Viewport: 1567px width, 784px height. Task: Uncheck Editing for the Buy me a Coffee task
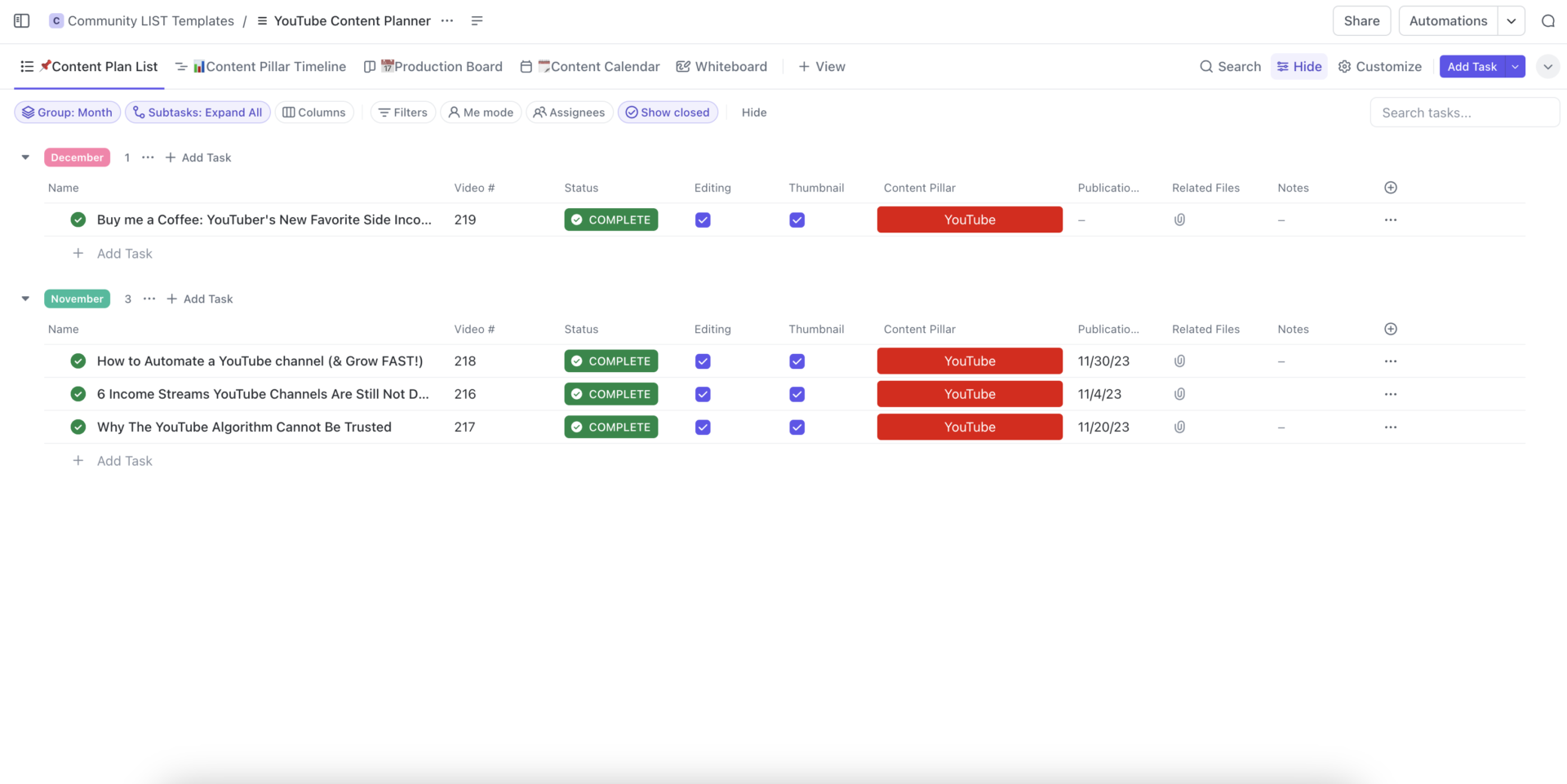(x=703, y=220)
